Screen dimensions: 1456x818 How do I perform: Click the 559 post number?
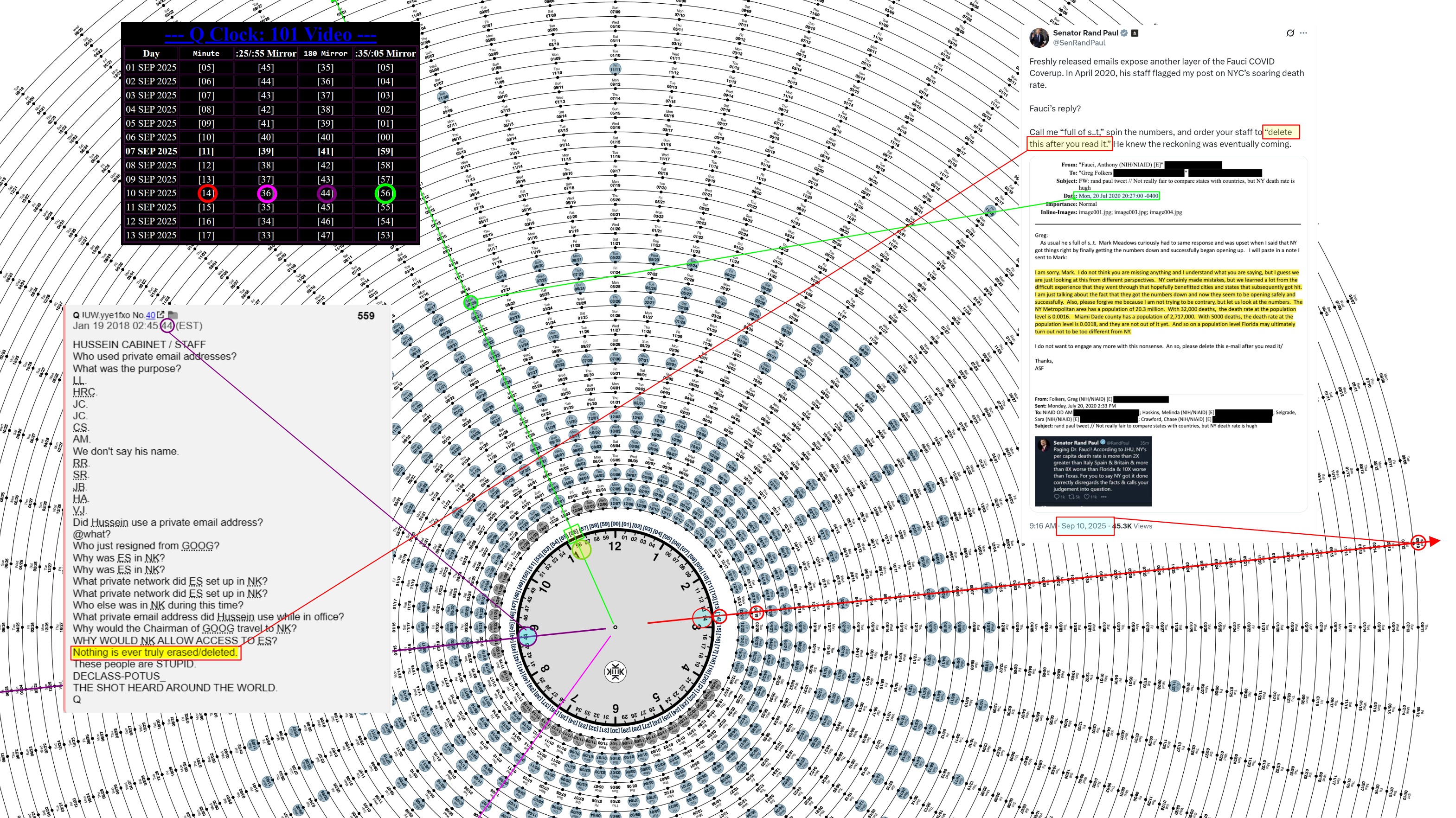pyautogui.click(x=366, y=316)
